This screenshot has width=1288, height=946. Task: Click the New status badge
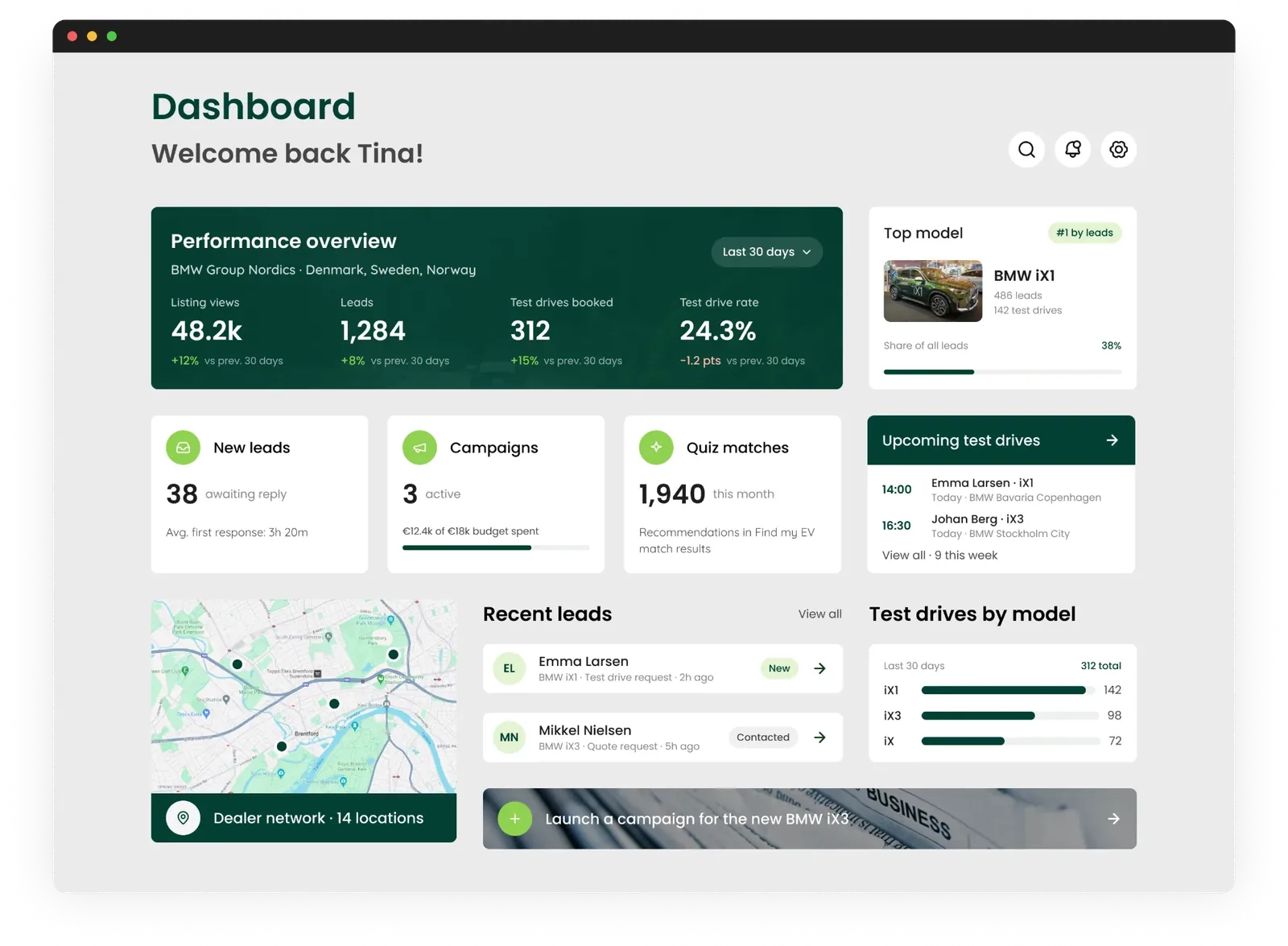click(x=779, y=668)
